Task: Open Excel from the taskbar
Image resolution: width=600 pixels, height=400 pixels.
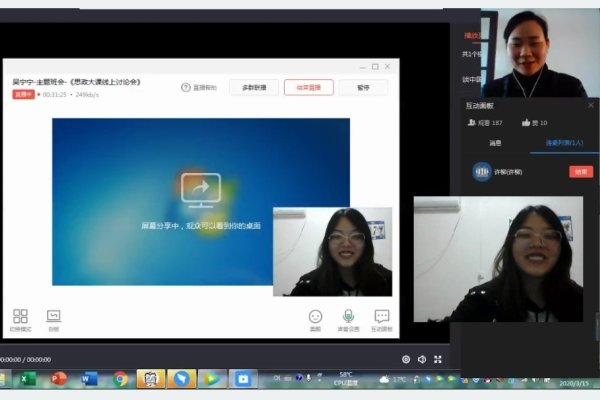Action: [x=28, y=379]
